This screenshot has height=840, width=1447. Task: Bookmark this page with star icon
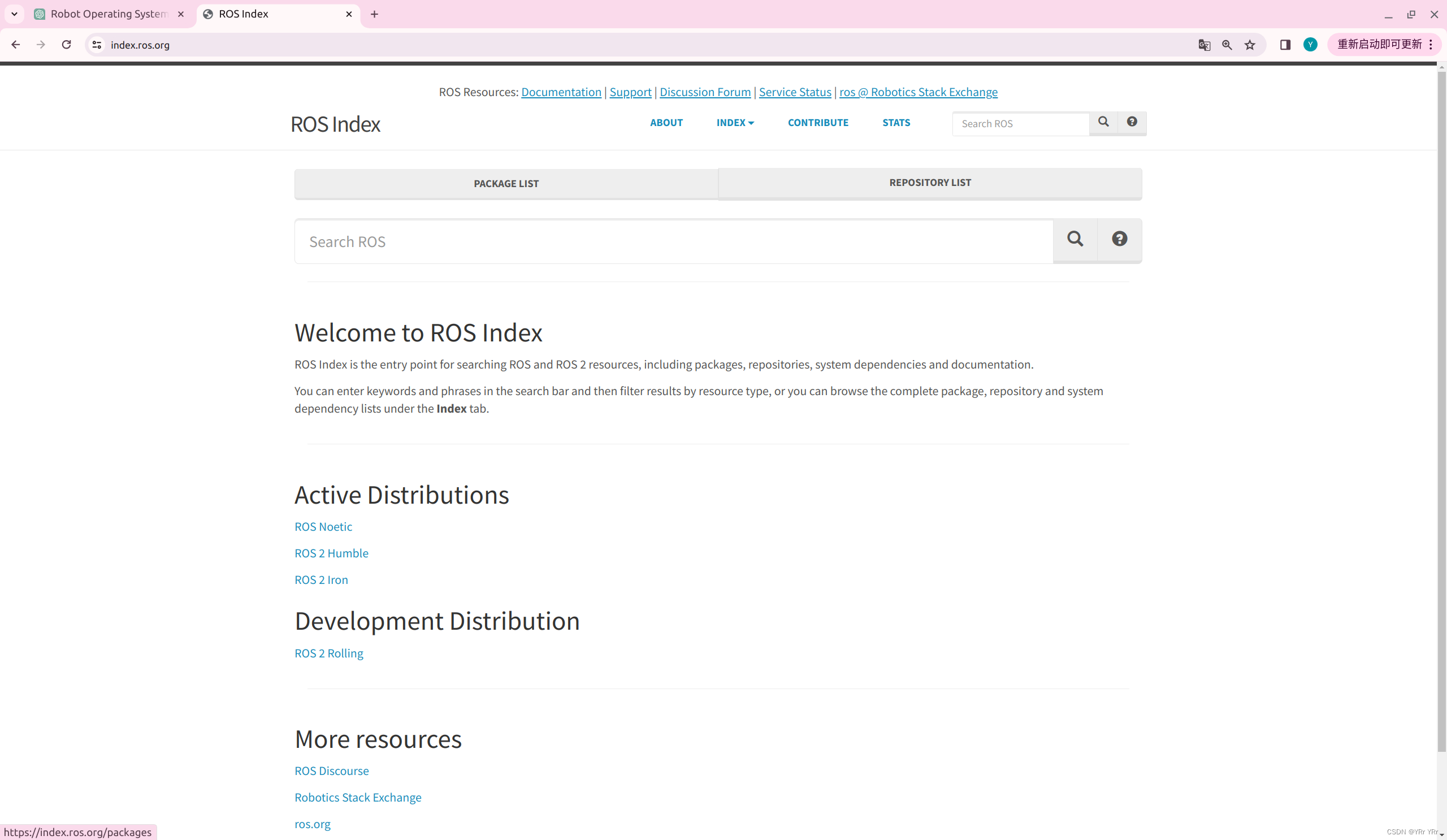(x=1250, y=45)
